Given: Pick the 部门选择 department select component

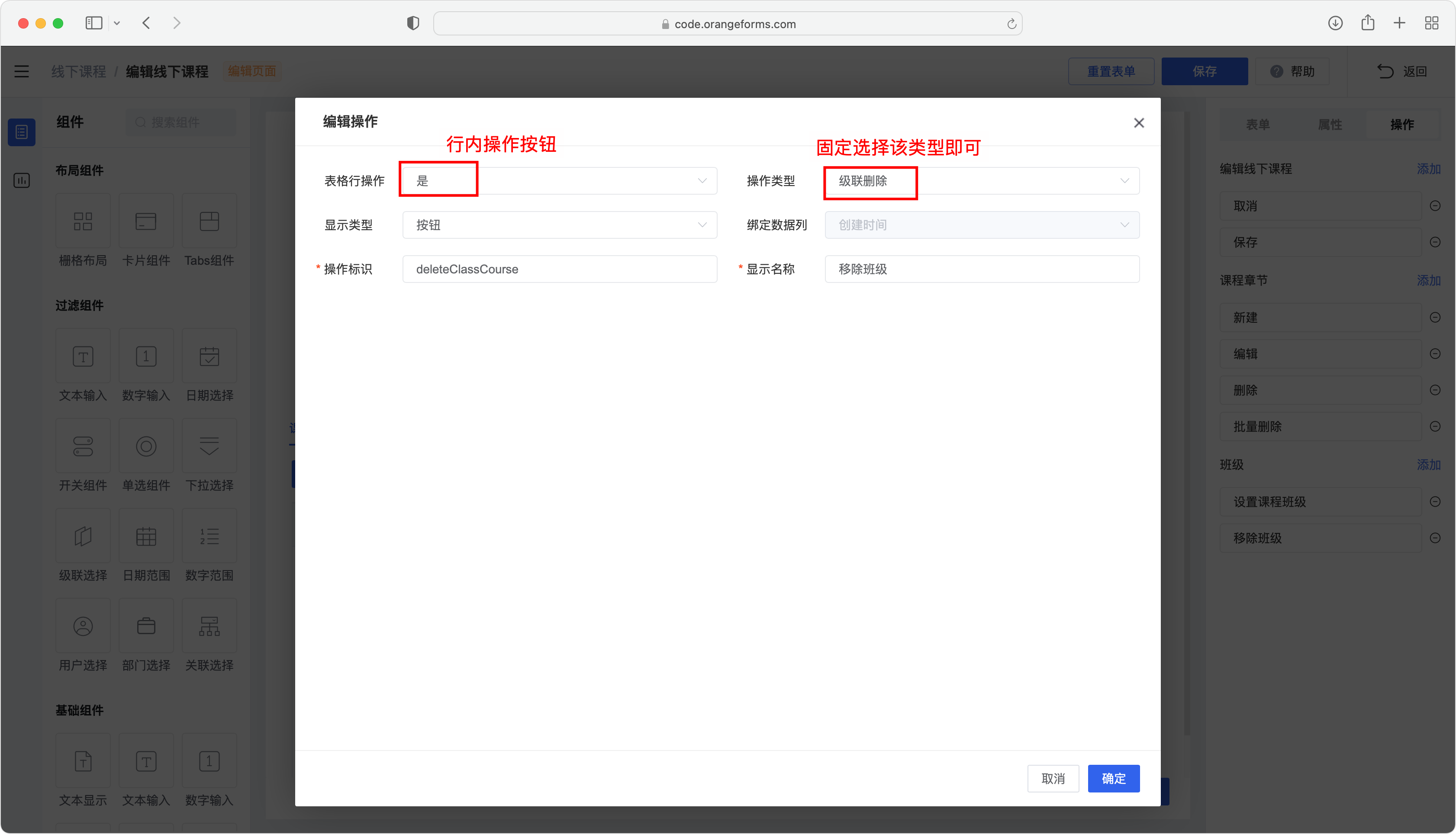Looking at the screenshot, I should pyautogui.click(x=146, y=636).
